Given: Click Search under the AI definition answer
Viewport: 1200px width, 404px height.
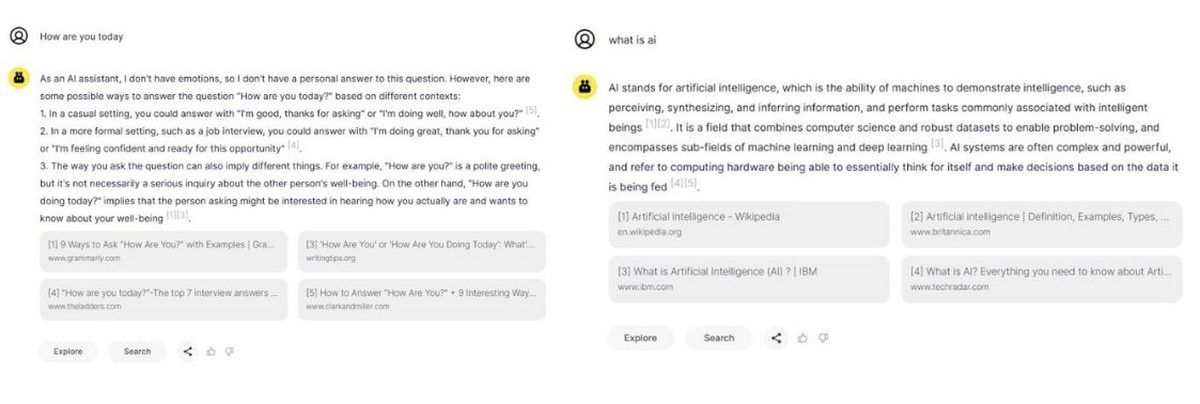Looking at the screenshot, I should [718, 338].
